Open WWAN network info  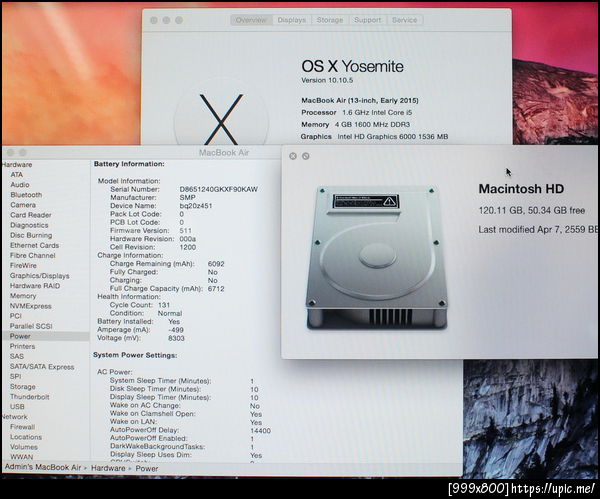click(x=21, y=457)
